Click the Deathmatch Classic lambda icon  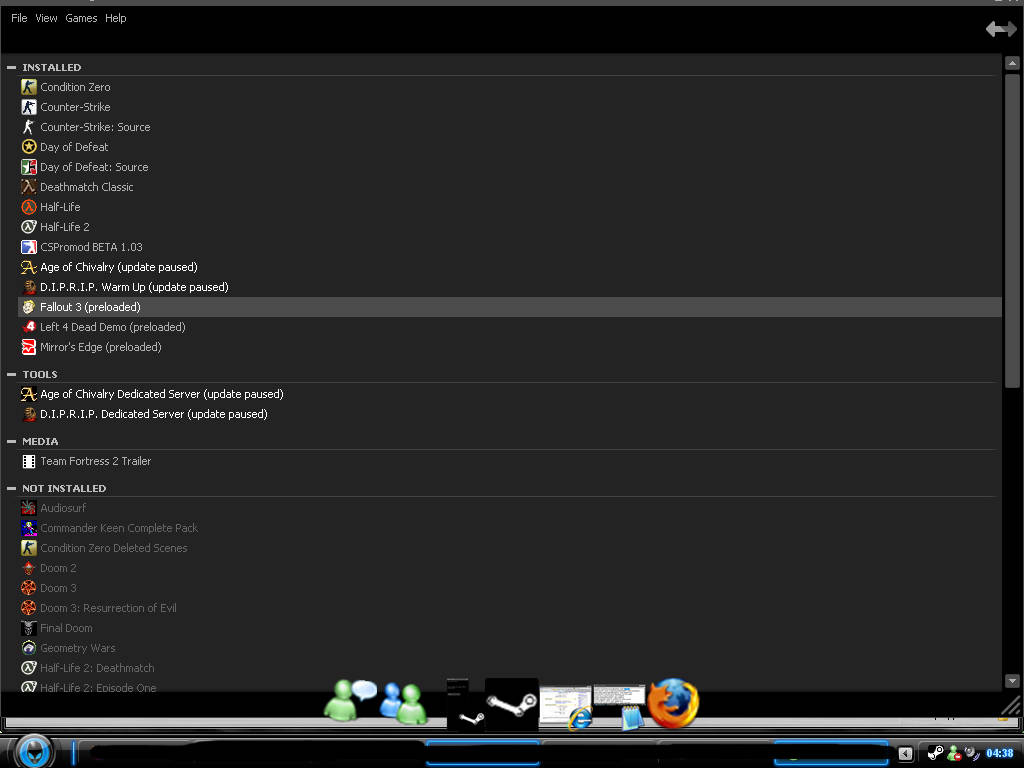tap(29, 187)
